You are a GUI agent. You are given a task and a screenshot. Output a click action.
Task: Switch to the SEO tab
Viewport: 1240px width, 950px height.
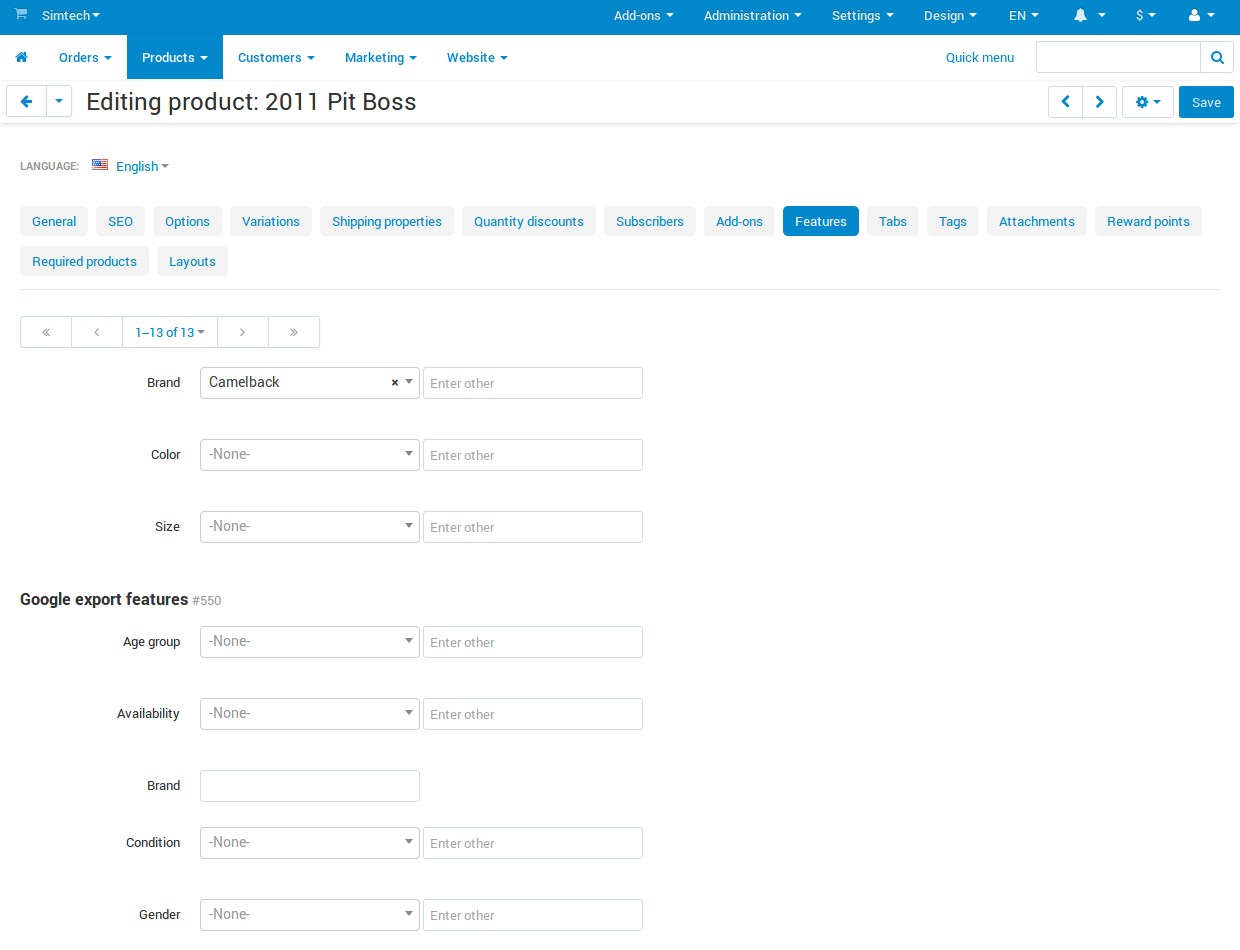121,222
